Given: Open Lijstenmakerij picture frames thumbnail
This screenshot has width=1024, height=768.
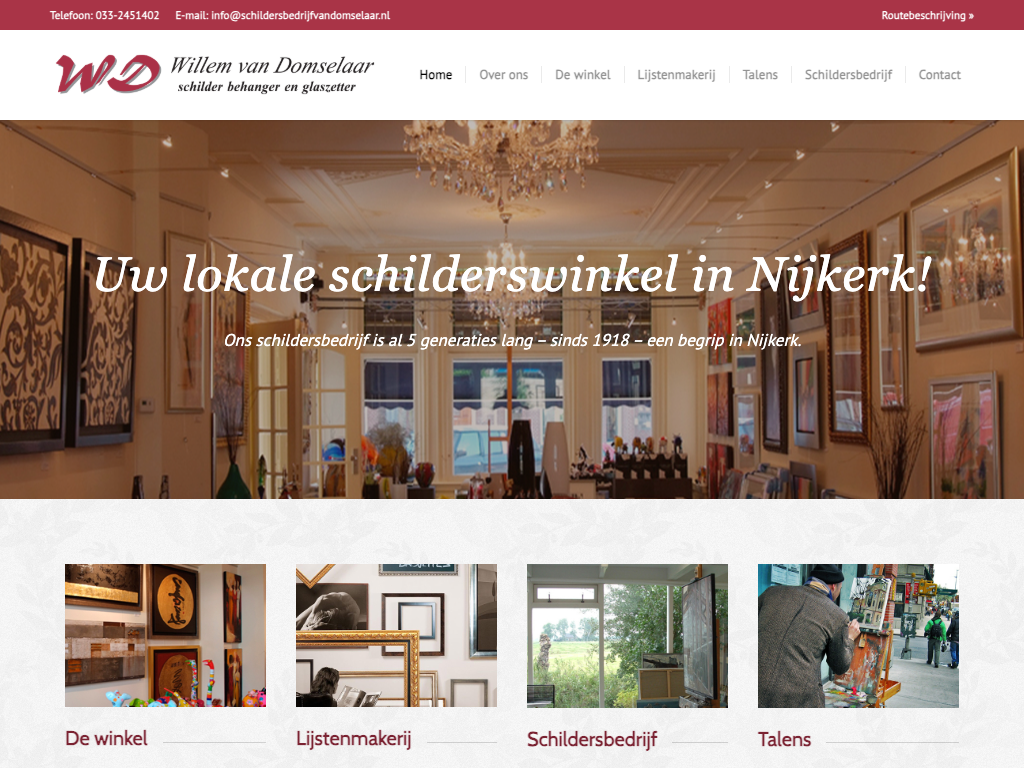Looking at the screenshot, I should (x=396, y=635).
